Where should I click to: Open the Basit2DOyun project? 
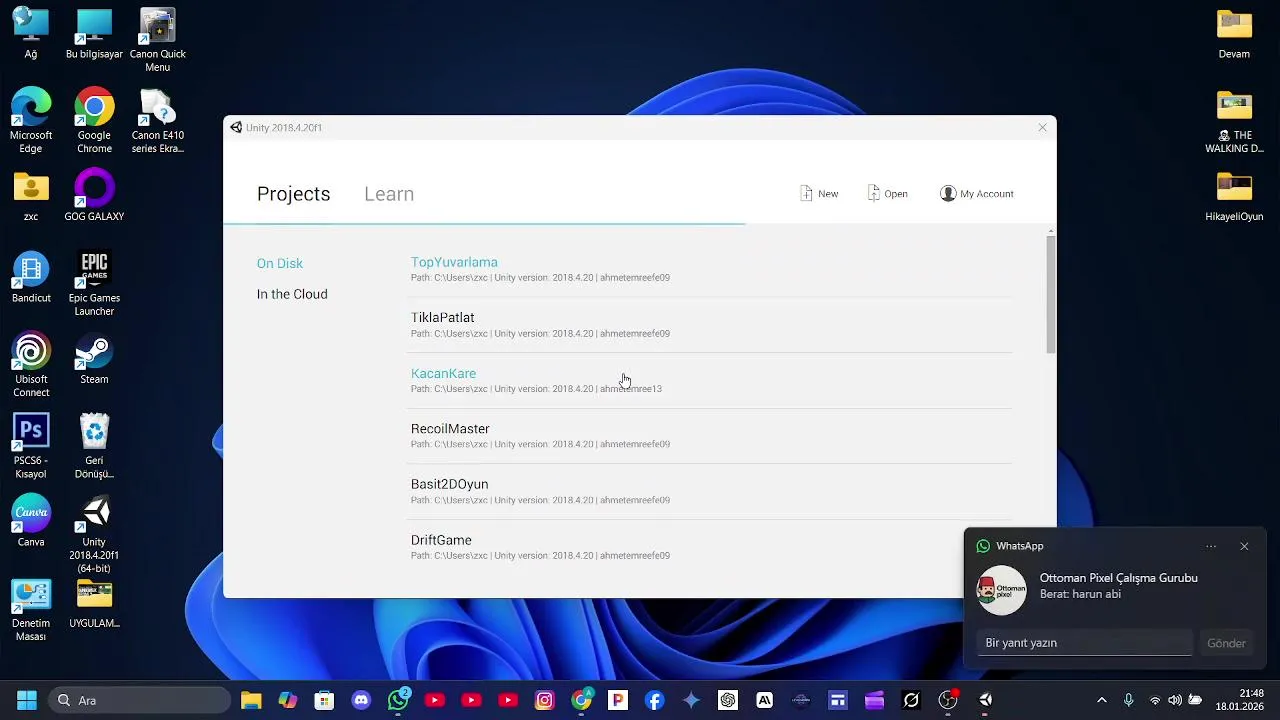point(710,492)
